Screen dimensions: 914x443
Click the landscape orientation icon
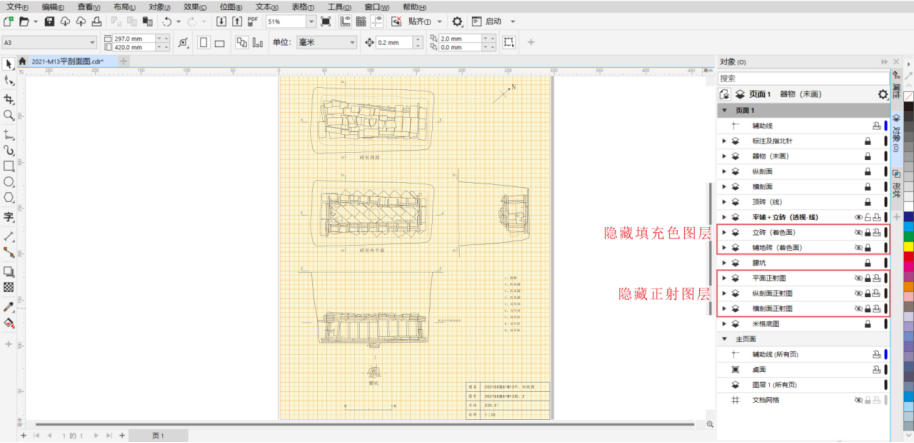coord(219,42)
